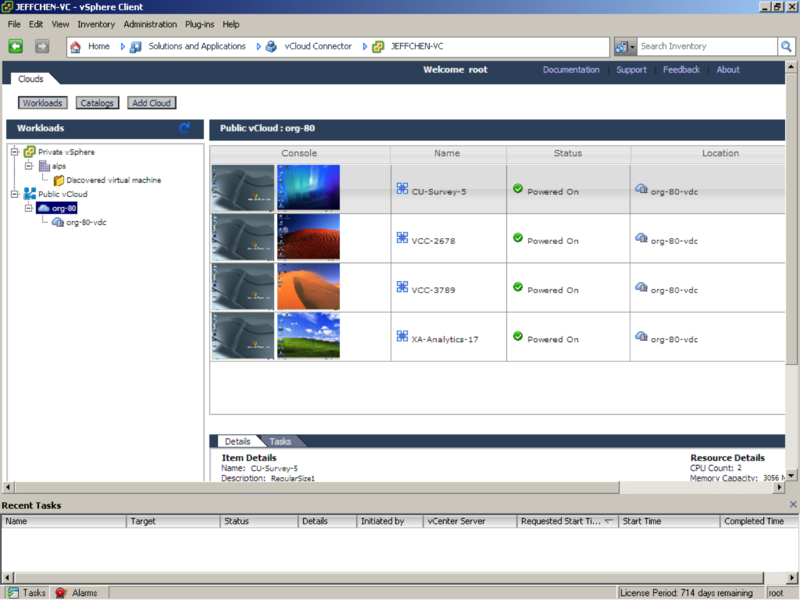Select the Details tab
800x600 pixels.
tap(238, 441)
